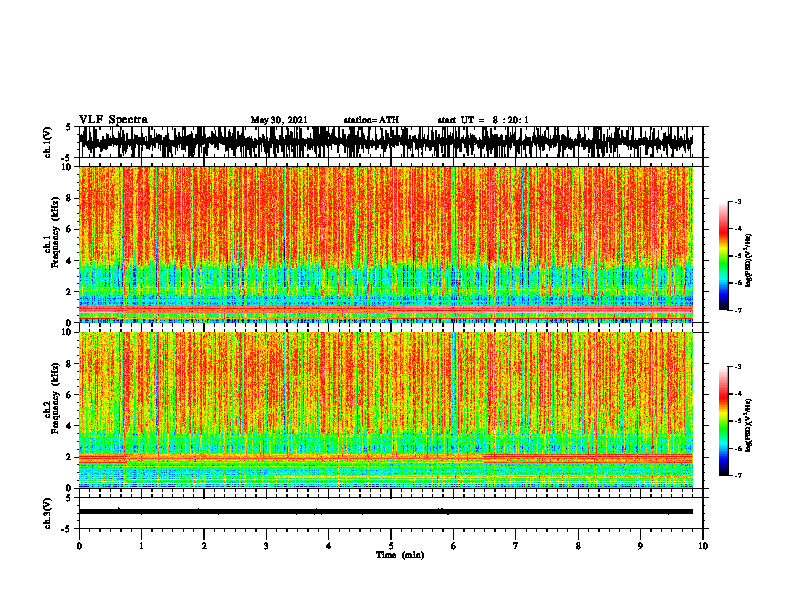
Task: Click the ch.3 flat black waveform trace
Action: pos(385,512)
